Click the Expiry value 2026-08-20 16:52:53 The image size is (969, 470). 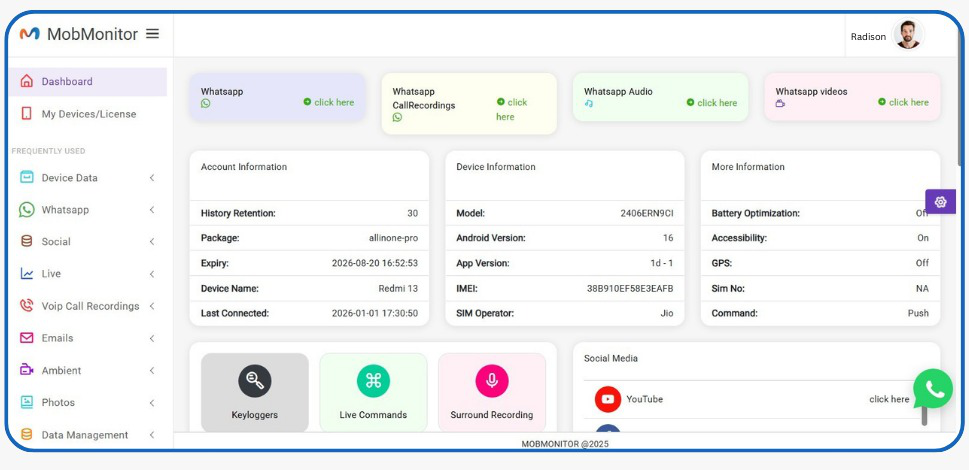tap(374, 263)
